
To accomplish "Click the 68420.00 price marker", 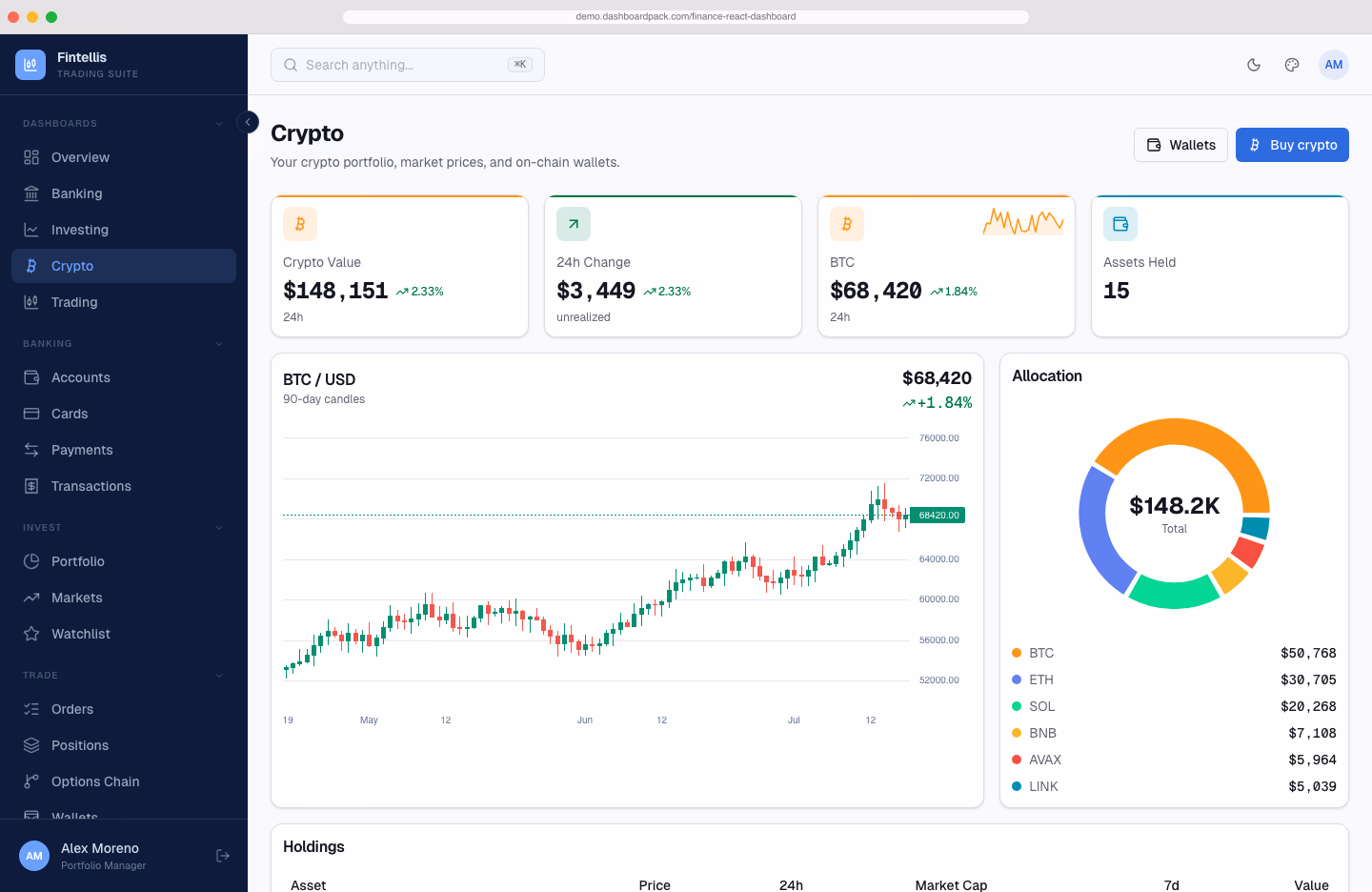I will 938,516.
